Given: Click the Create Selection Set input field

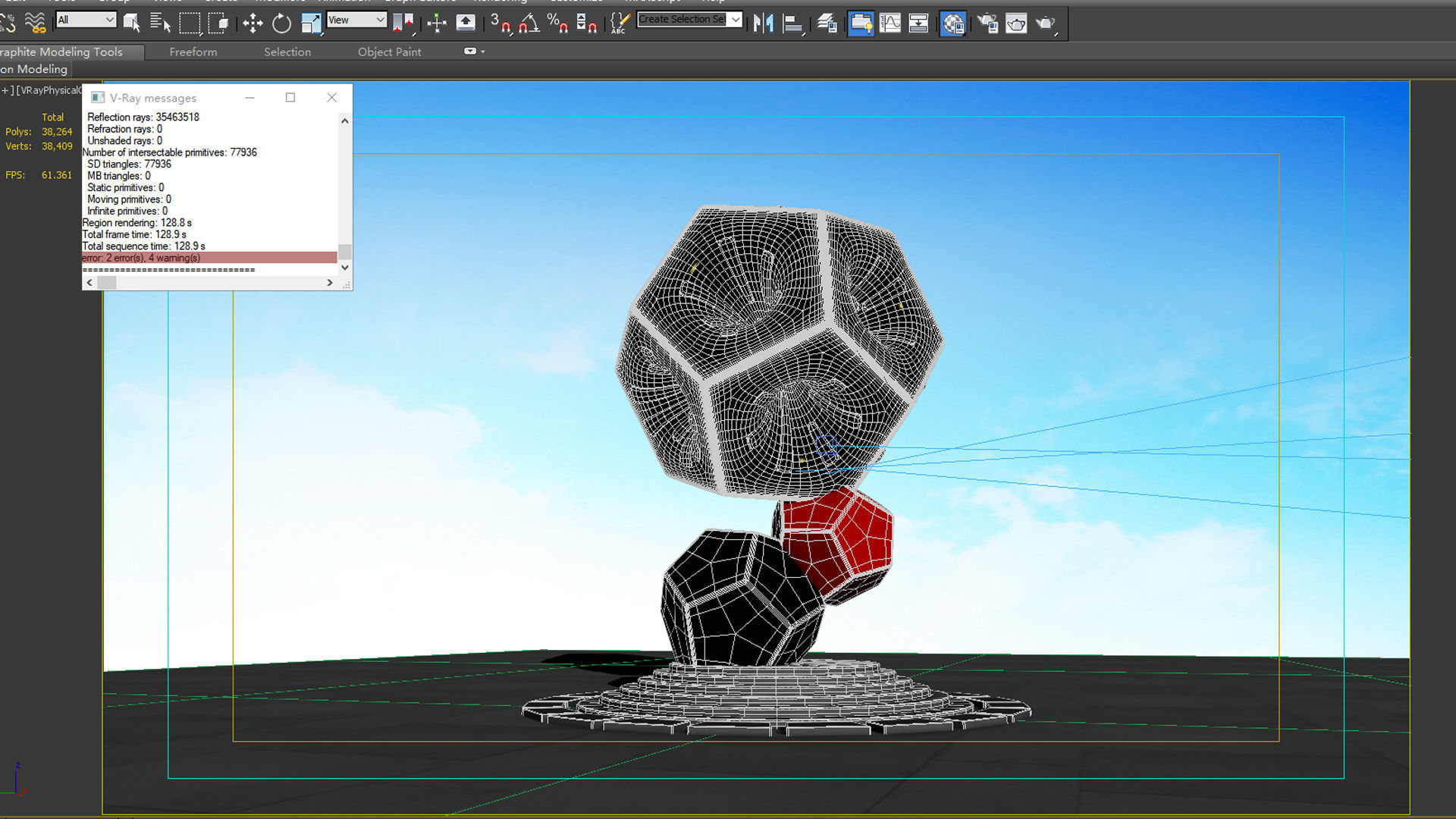Looking at the screenshot, I should tap(682, 20).
